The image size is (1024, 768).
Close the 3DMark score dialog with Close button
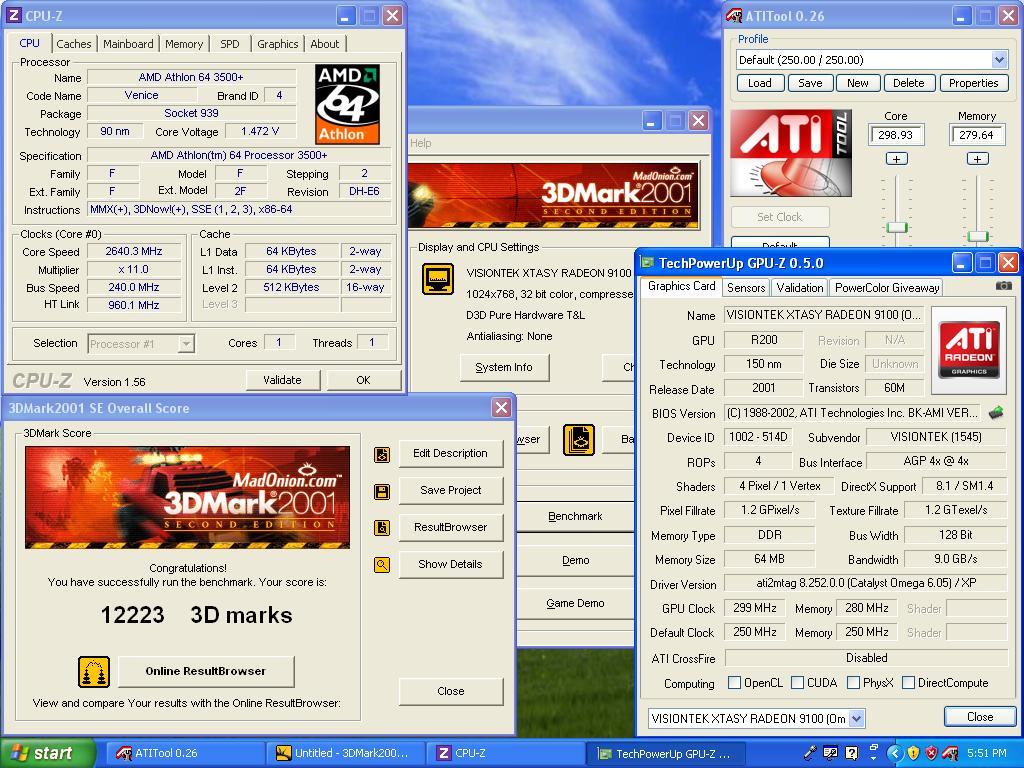(451, 691)
